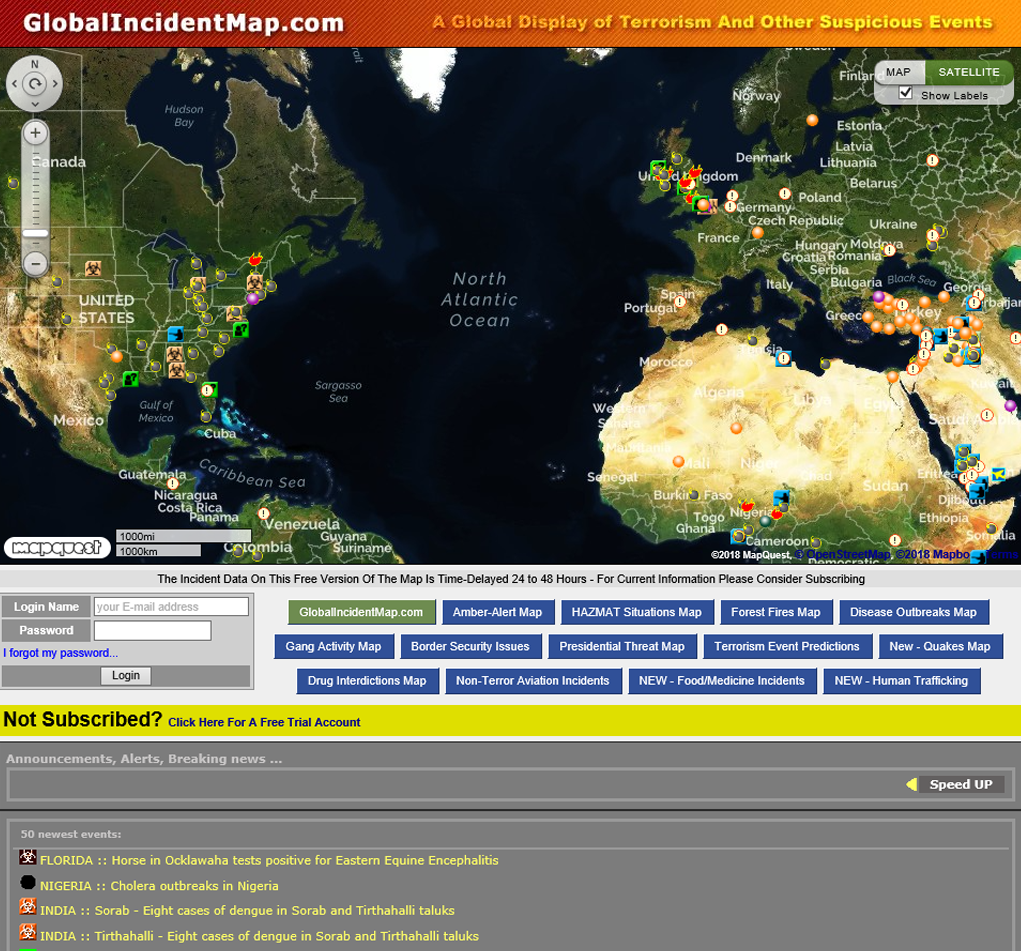Click the icon beside the INDIA Sorab event
The height and width of the screenshot is (951, 1021).
point(27,907)
